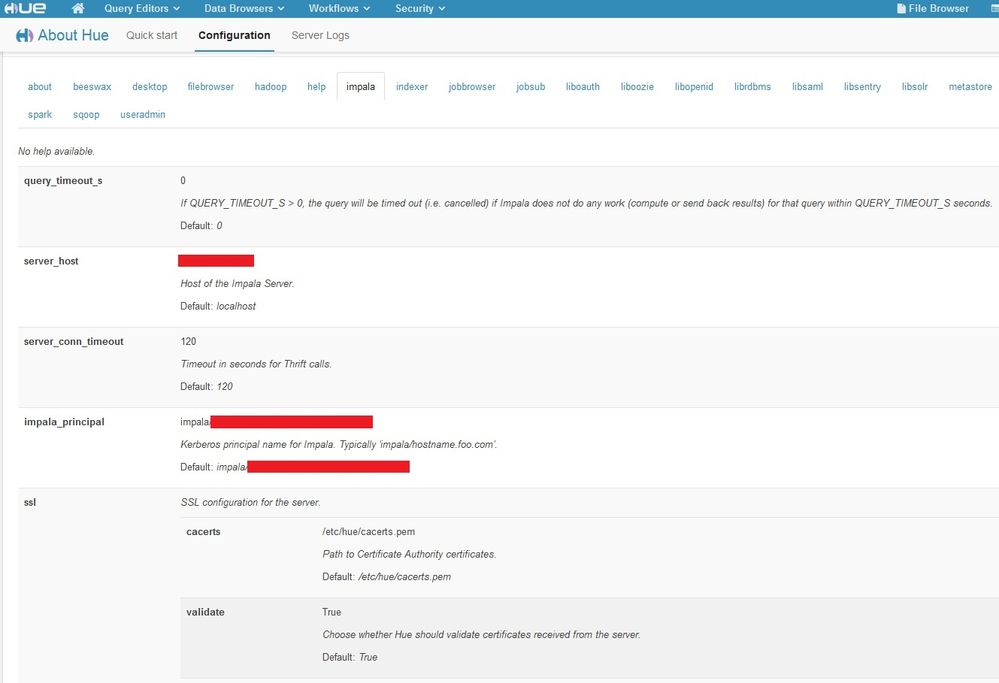The height and width of the screenshot is (683, 999).
Task: Click the impala_principal setting name
Action: tap(64, 422)
